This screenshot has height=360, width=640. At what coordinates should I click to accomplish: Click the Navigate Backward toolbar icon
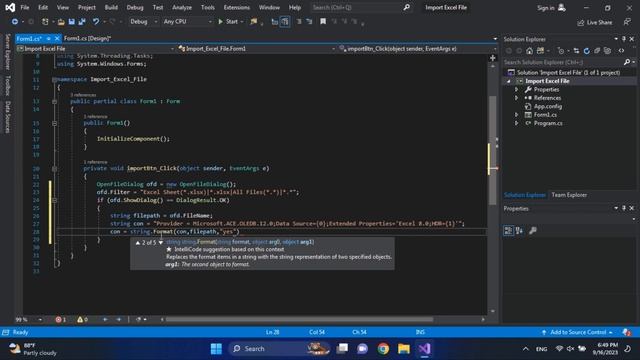pyautogui.click(x=15, y=22)
